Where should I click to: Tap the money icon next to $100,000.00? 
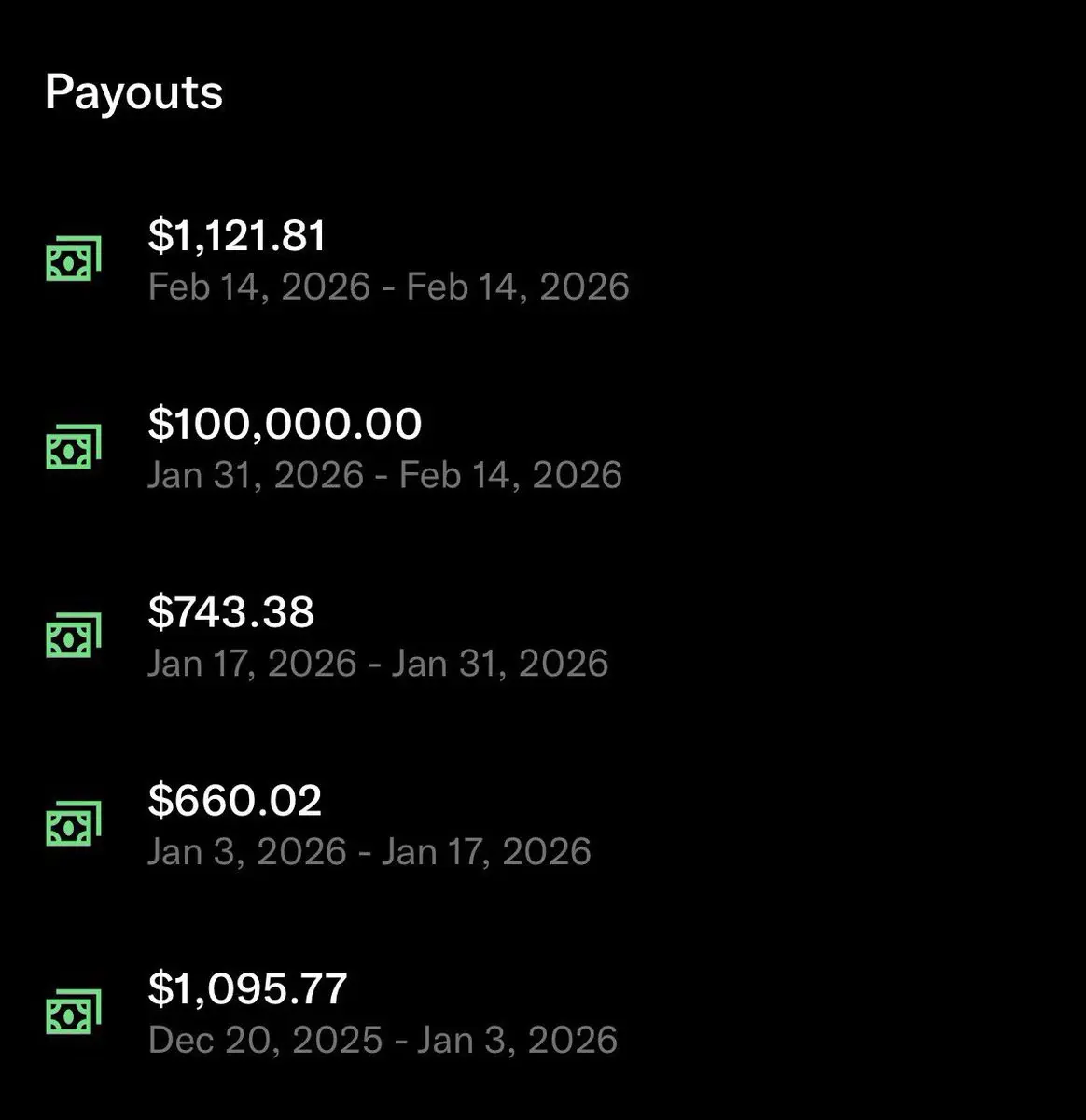pos(74,447)
